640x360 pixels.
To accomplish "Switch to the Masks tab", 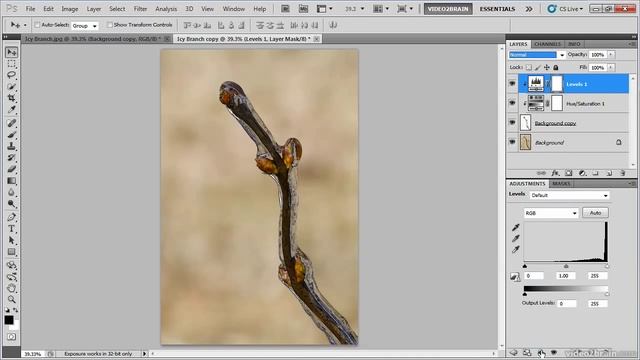I will (x=561, y=184).
